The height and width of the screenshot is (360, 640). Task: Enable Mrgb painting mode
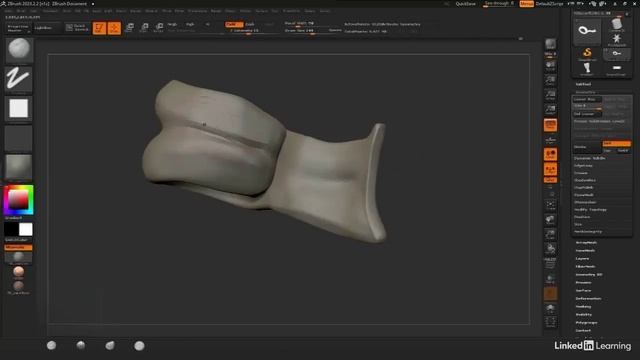[x=173, y=24]
